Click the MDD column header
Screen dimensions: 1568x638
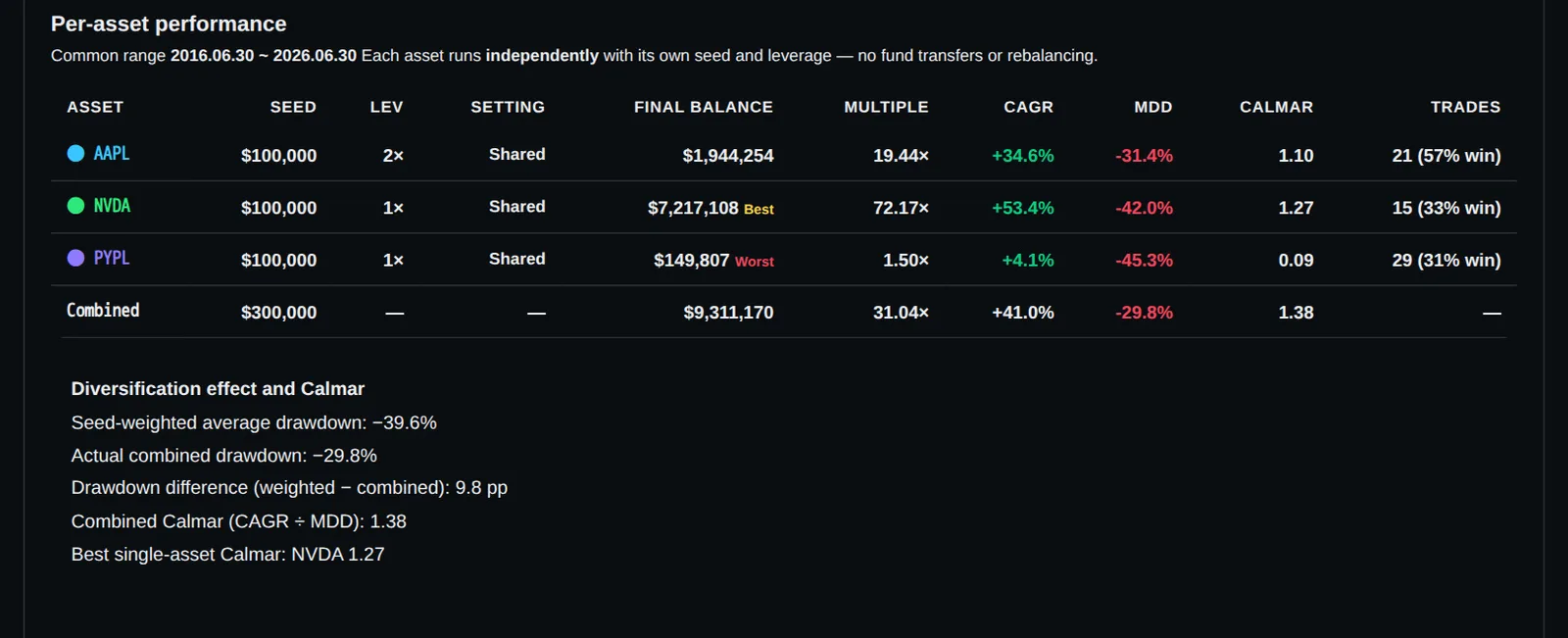pos(1153,107)
